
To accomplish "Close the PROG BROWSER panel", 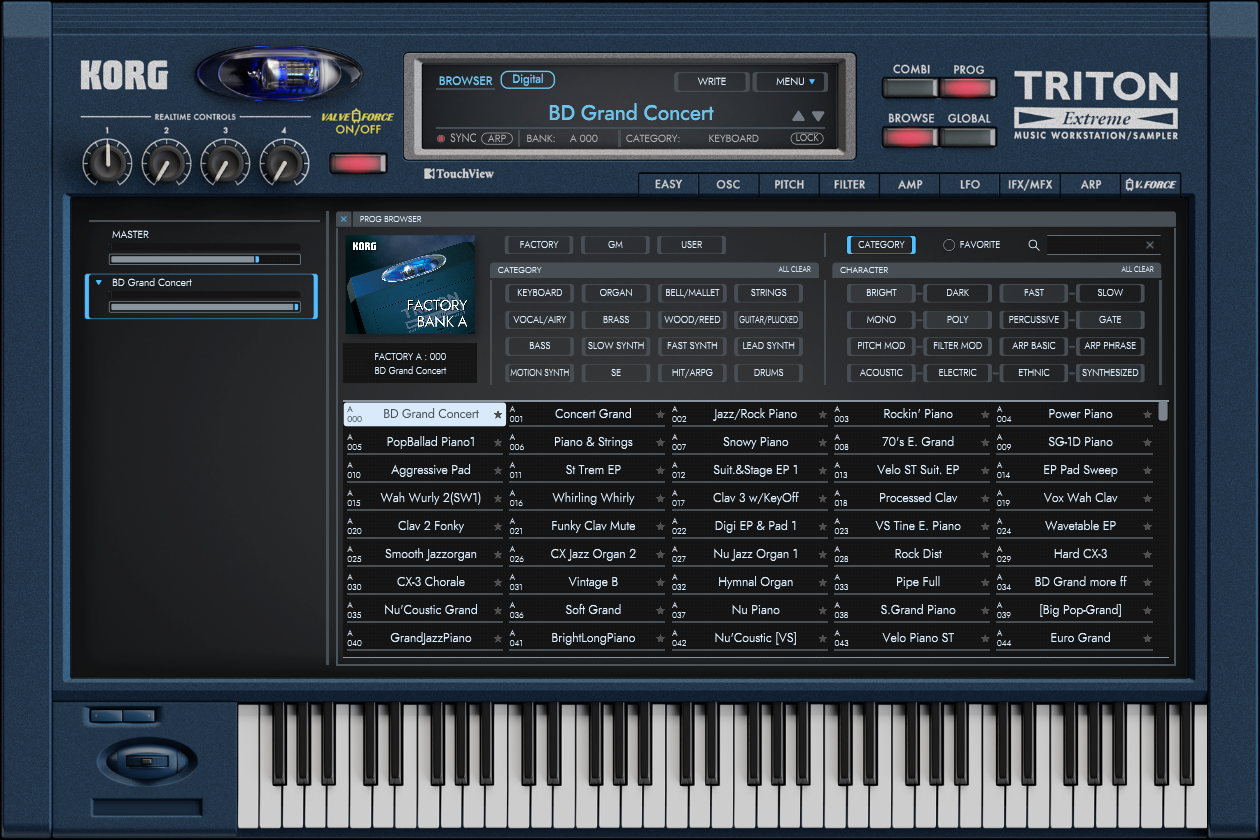I will click(343, 219).
